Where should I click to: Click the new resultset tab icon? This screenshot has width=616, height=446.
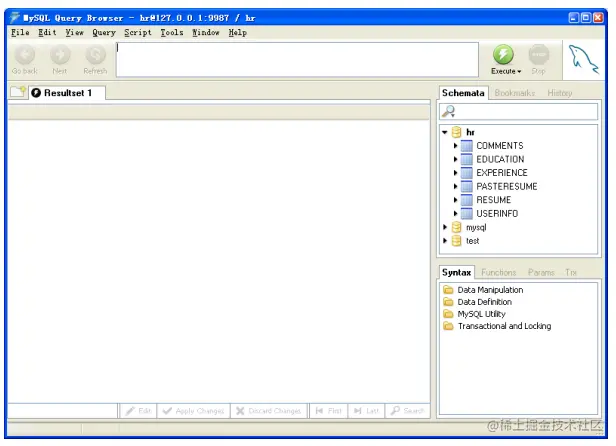click(18, 92)
